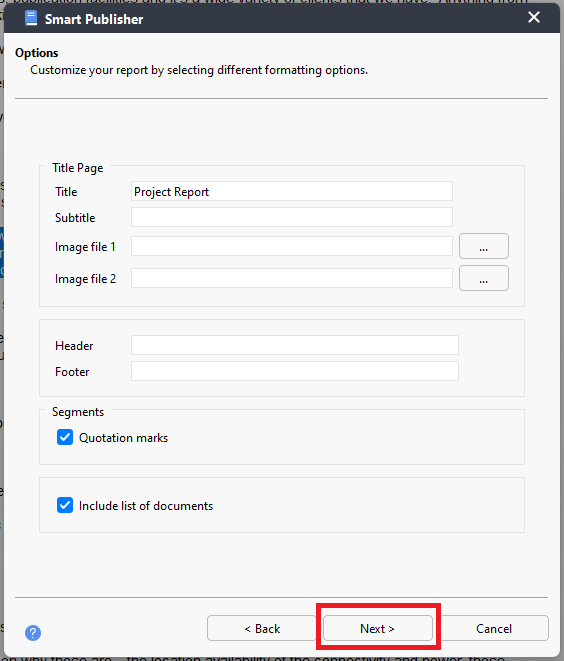Click the Quotation marks label text
This screenshot has width=564, height=661.
tap(124, 438)
